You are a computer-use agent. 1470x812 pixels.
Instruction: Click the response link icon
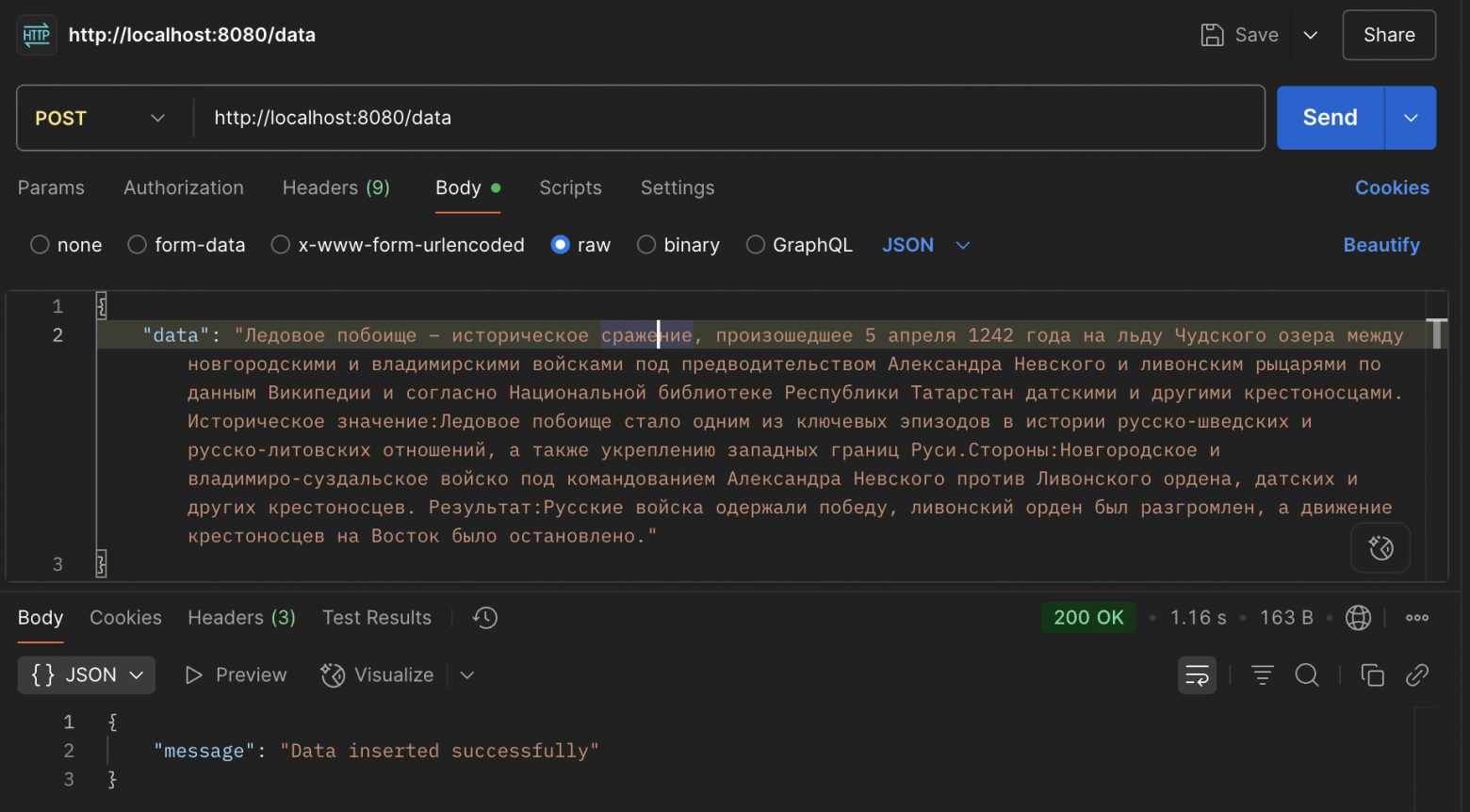[1416, 675]
